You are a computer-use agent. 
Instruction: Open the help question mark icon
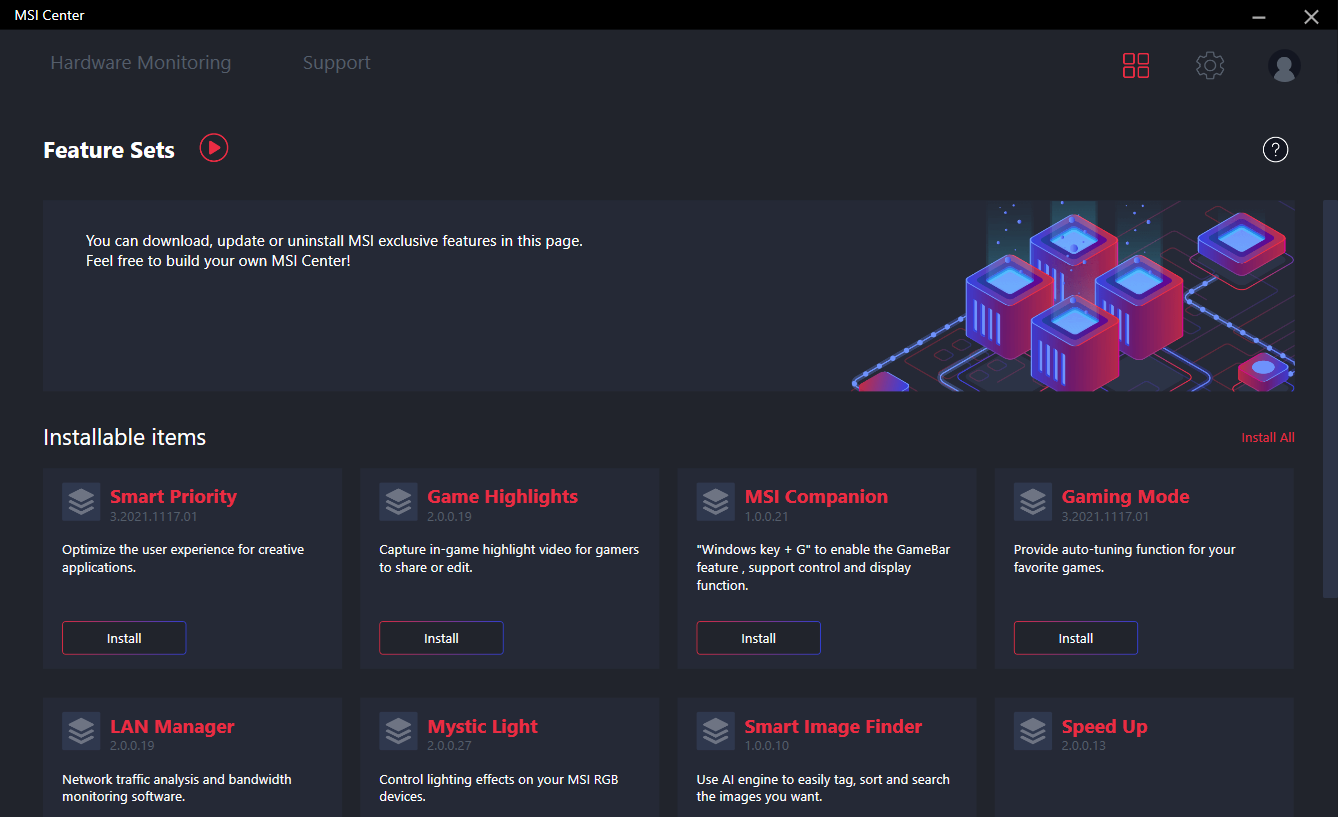[1276, 150]
